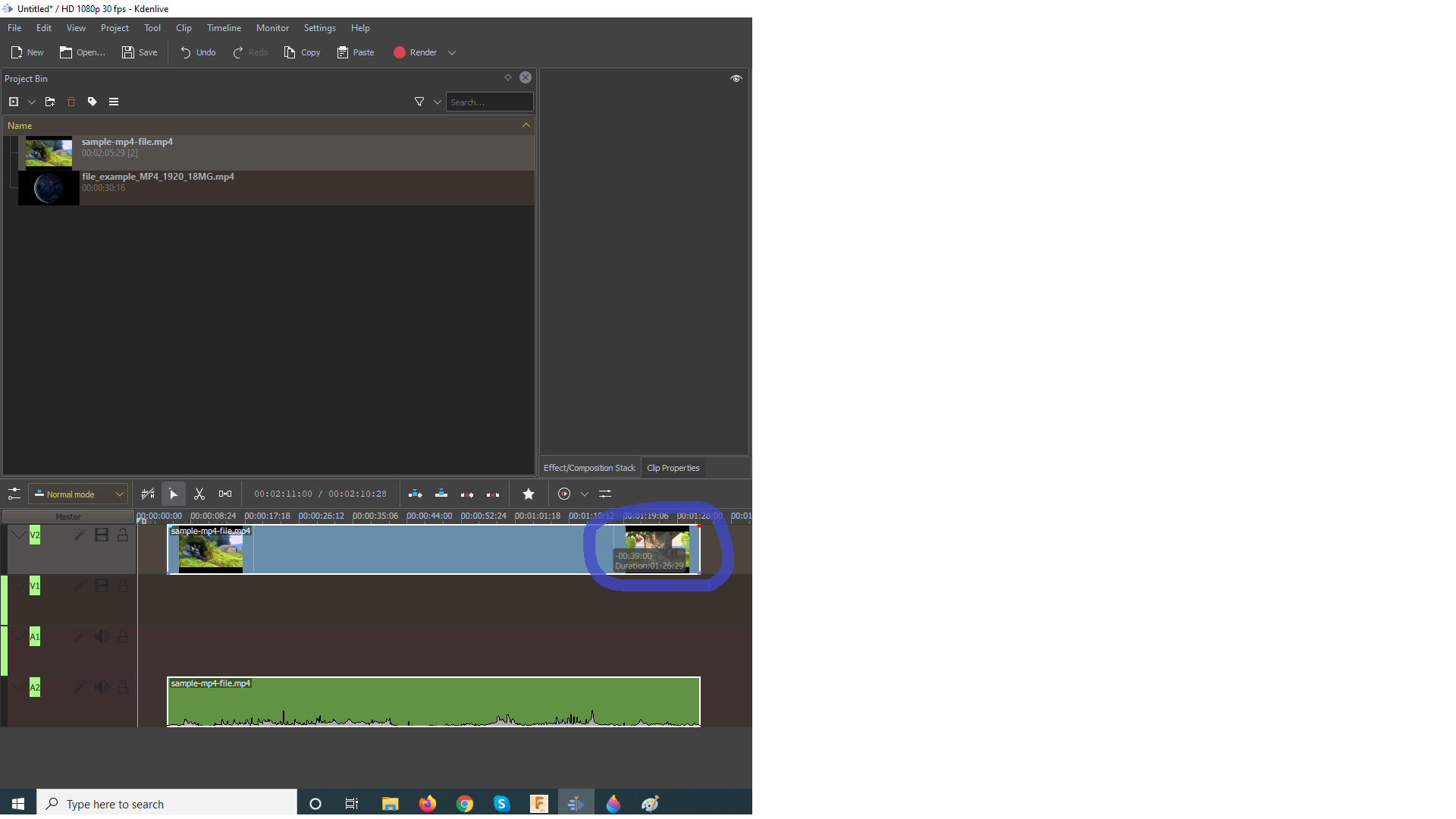Viewport: 1456px width, 819px height.
Task: Collapse the V2 track chevron
Action: click(18, 535)
